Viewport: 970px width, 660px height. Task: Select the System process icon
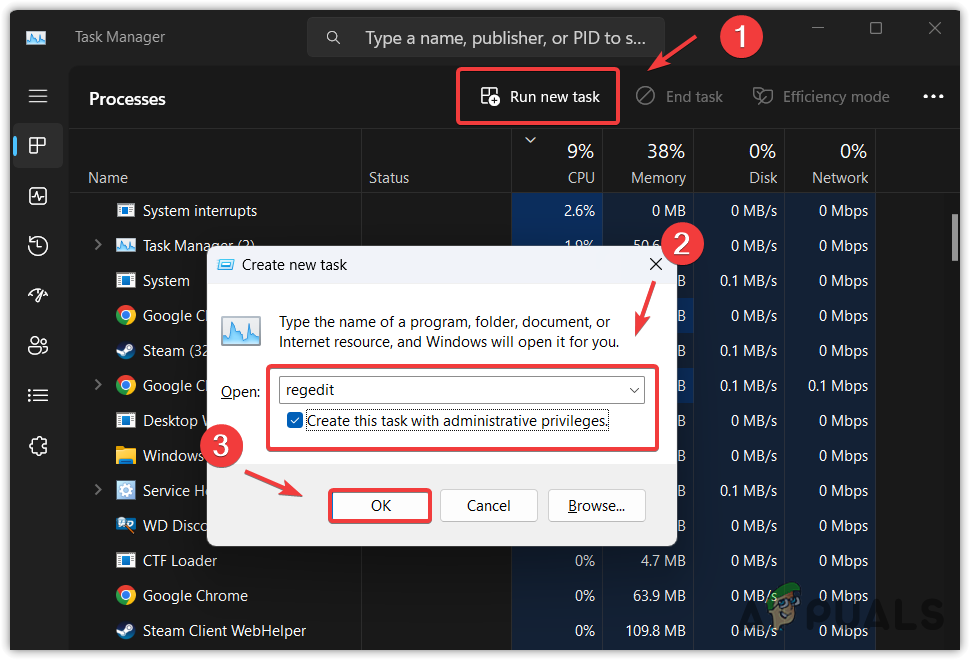[x=126, y=280]
